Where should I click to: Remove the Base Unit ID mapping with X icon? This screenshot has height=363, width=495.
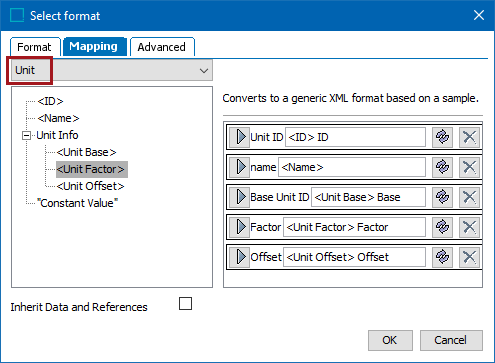coord(469,197)
